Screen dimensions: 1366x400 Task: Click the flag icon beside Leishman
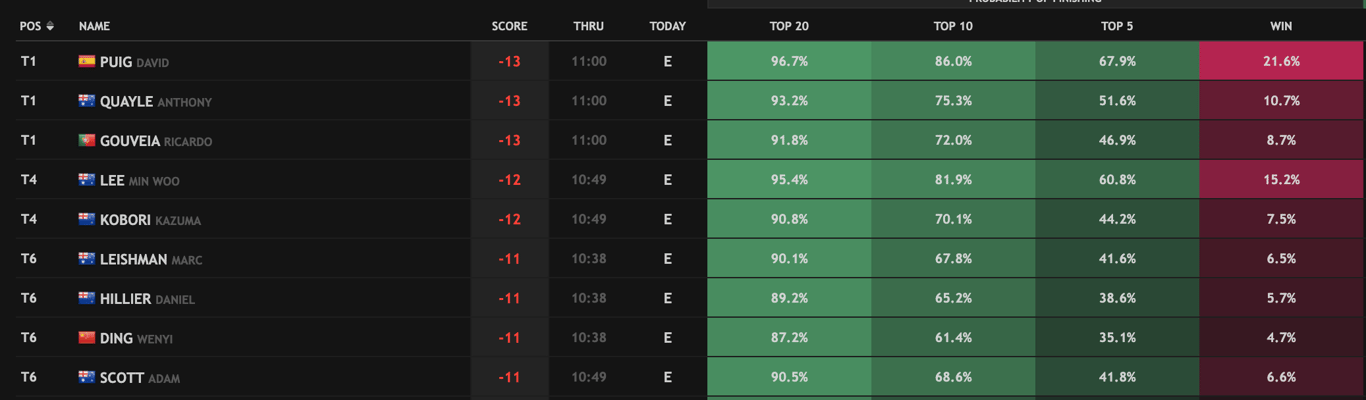pos(87,259)
